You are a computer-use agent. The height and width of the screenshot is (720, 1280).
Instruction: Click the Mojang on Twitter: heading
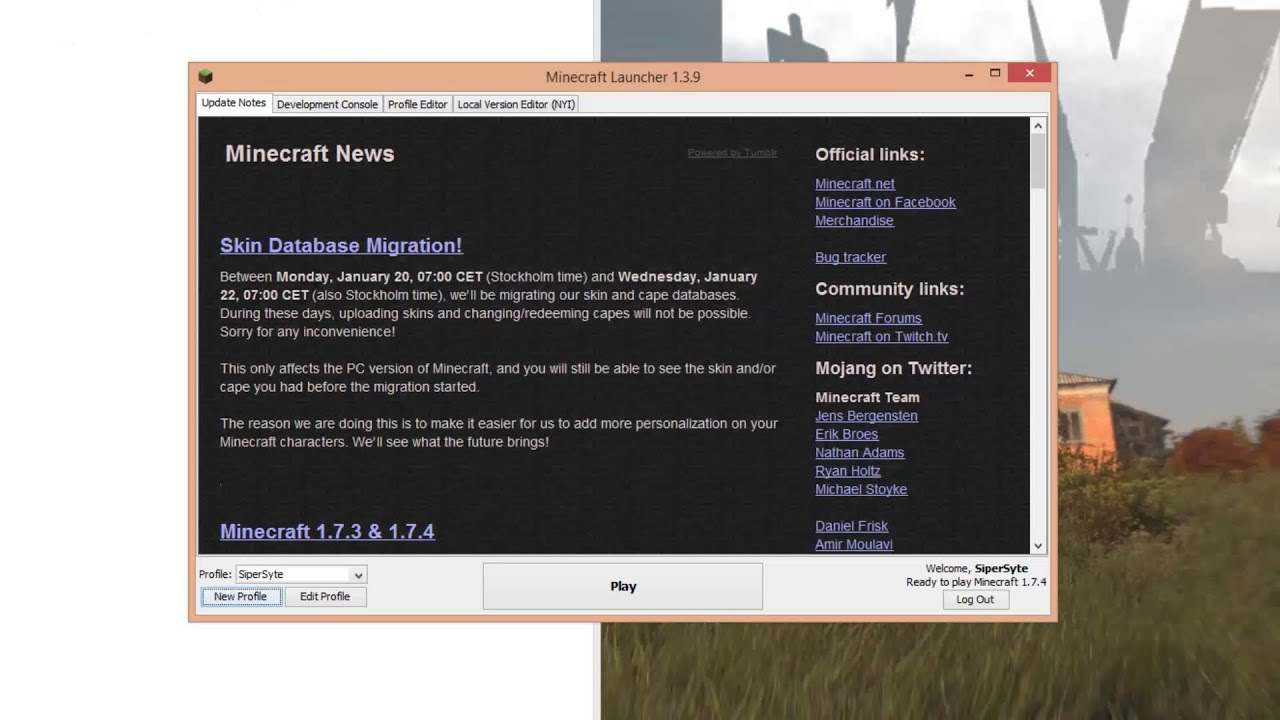(893, 369)
